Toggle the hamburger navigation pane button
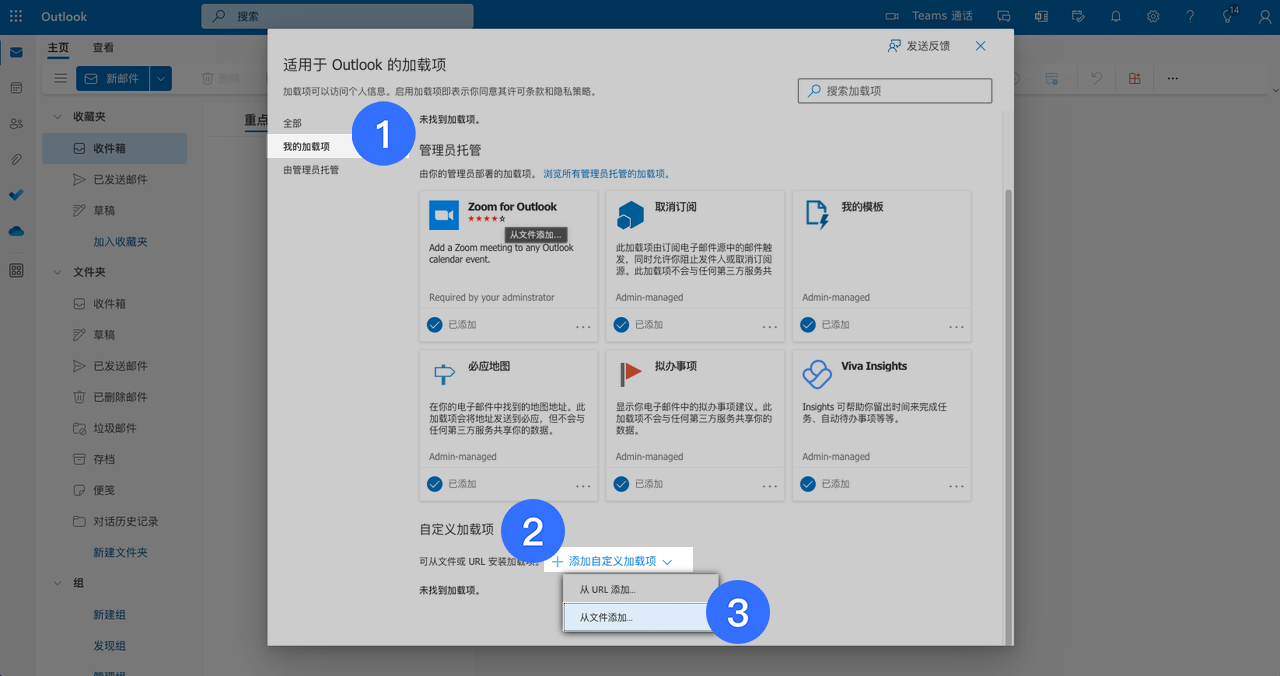The height and width of the screenshot is (676, 1280). point(61,78)
